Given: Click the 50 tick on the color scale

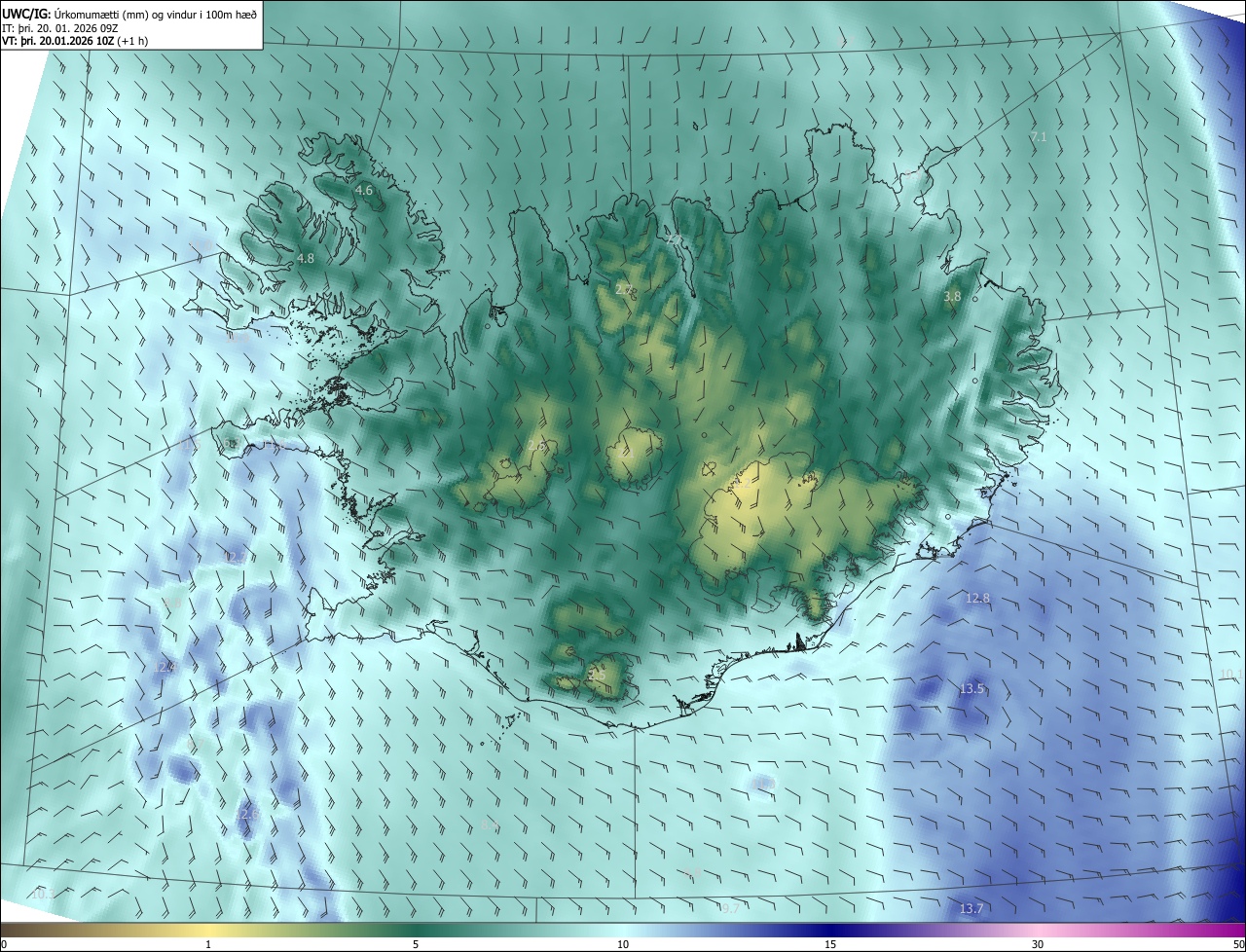Looking at the screenshot, I should coord(1238,944).
